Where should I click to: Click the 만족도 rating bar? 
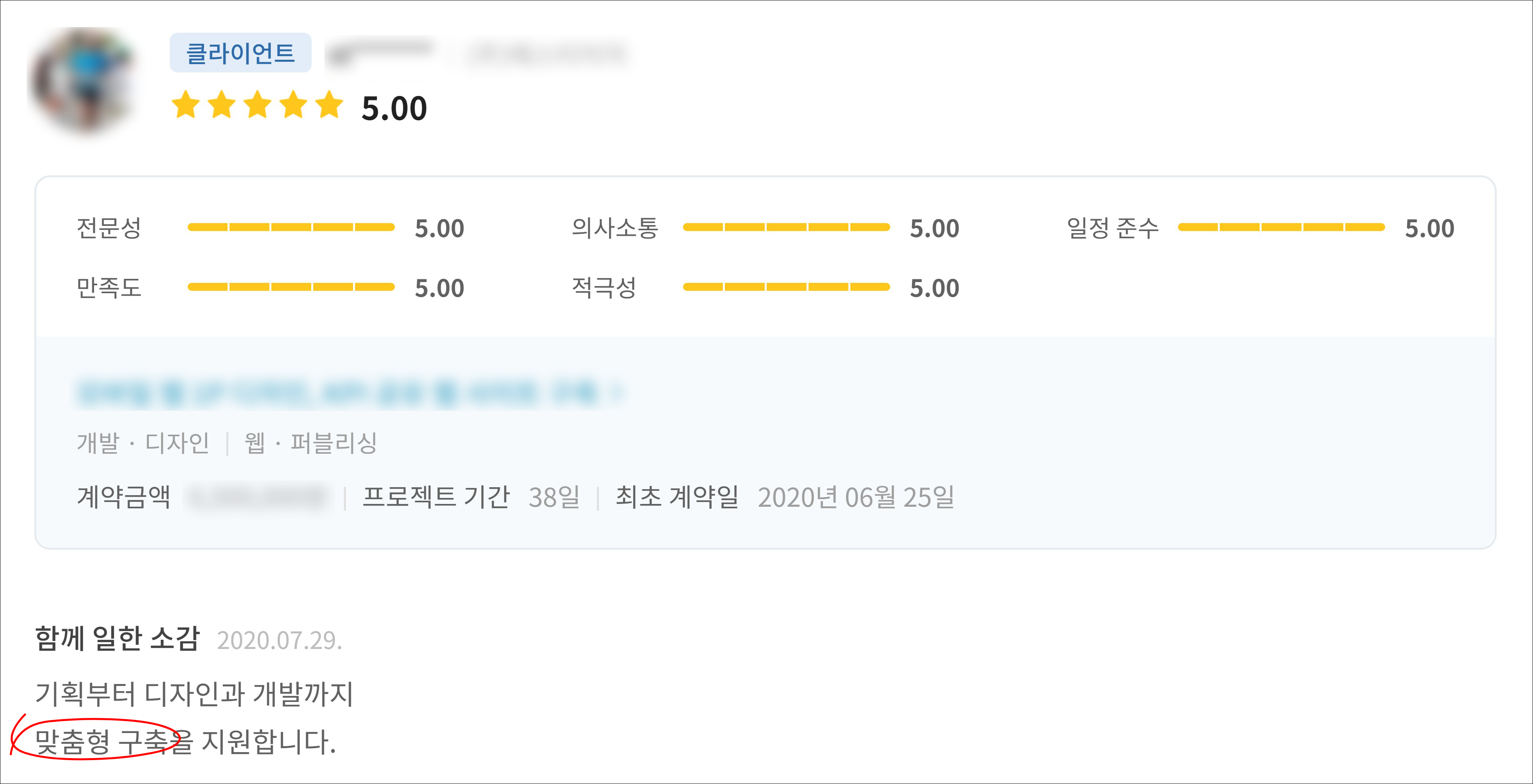(291, 287)
